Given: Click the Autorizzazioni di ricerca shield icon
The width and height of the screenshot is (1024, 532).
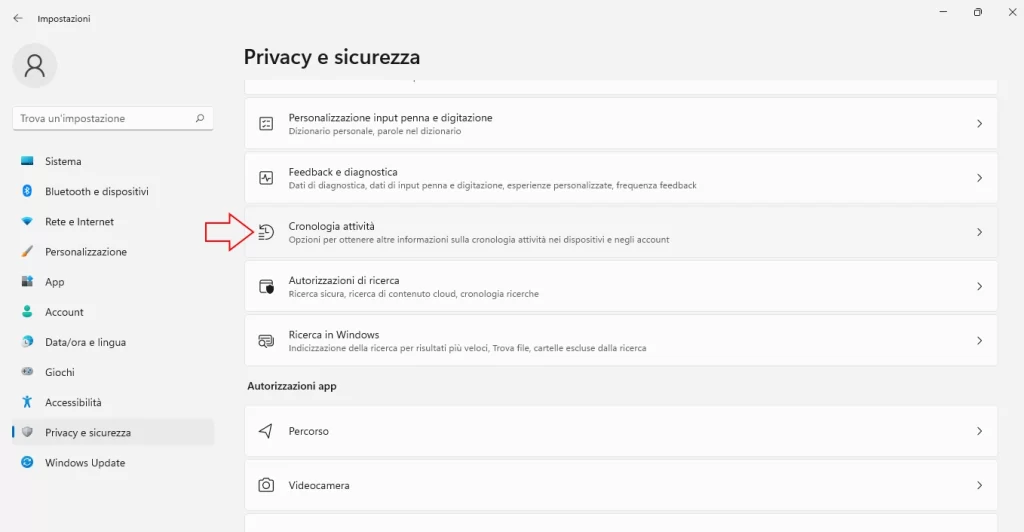Looking at the screenshot, I should point(266,287).
